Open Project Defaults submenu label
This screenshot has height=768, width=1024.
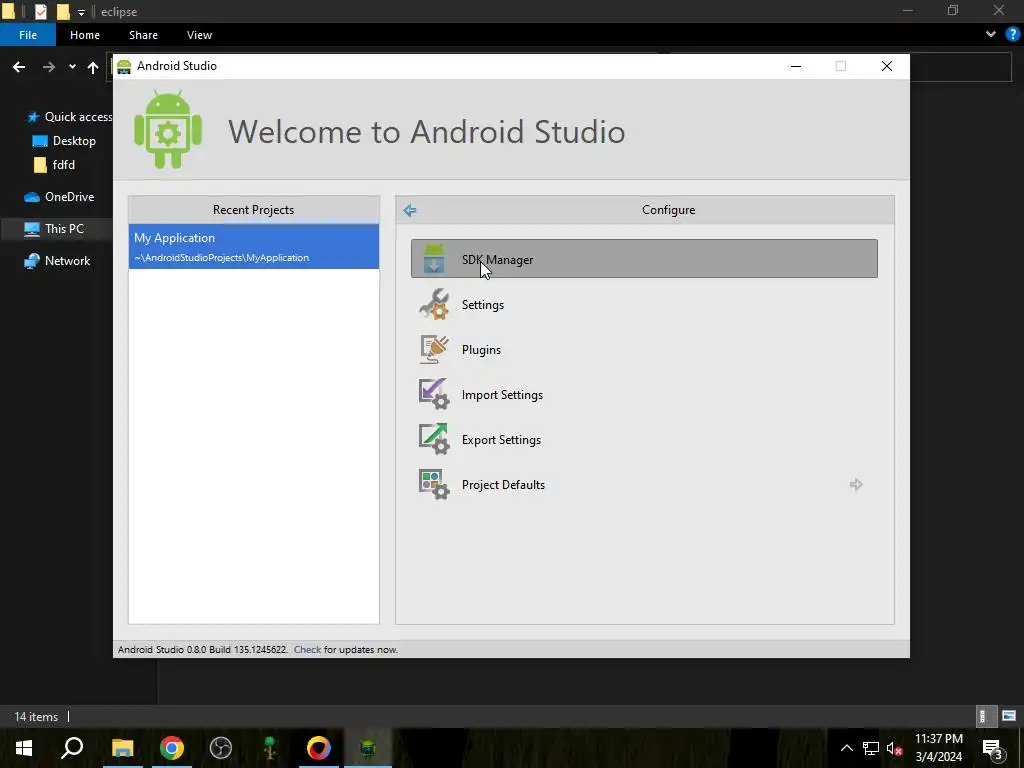(x=503, y=485)
